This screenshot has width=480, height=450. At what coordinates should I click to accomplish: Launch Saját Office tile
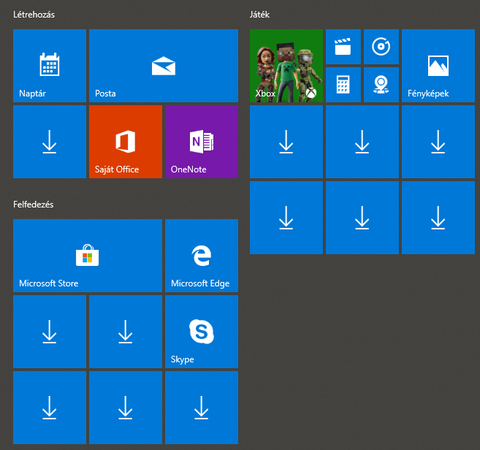click(125, 142)
